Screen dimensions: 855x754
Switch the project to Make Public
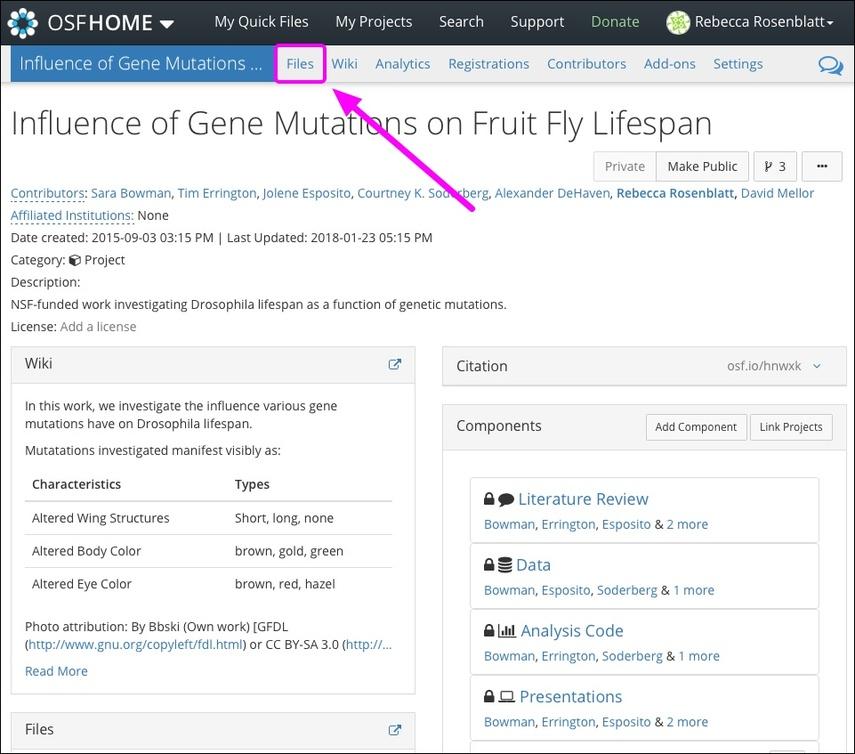[702, 166]
